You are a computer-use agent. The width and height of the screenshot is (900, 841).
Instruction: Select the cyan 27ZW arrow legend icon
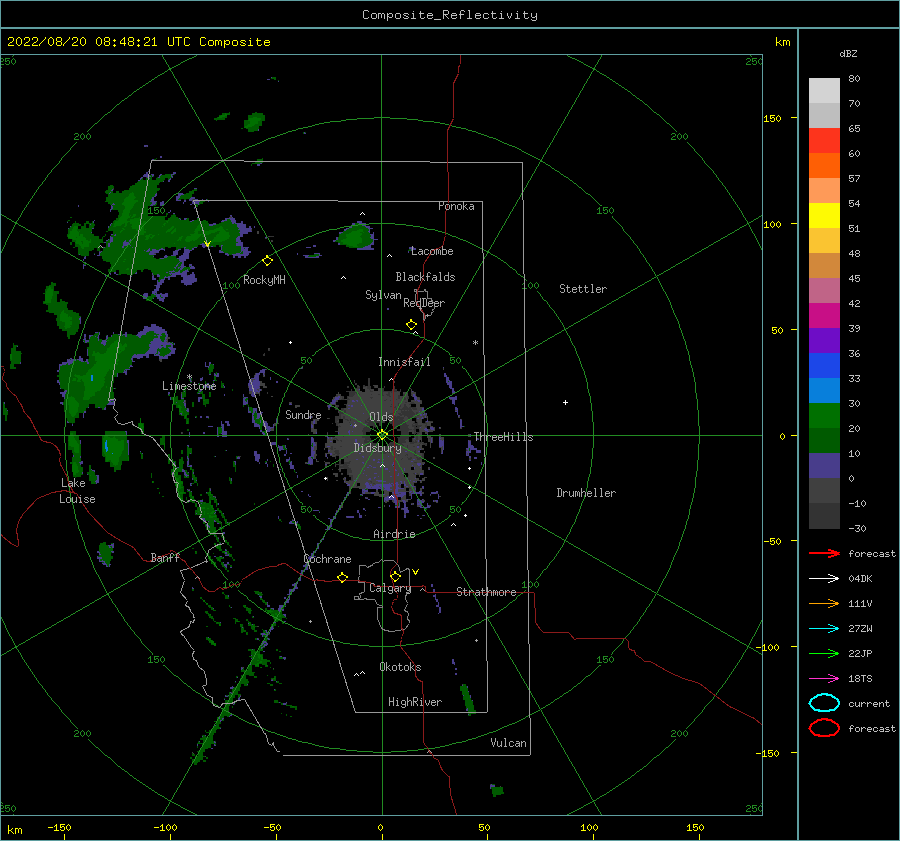(x=824, y=629)
